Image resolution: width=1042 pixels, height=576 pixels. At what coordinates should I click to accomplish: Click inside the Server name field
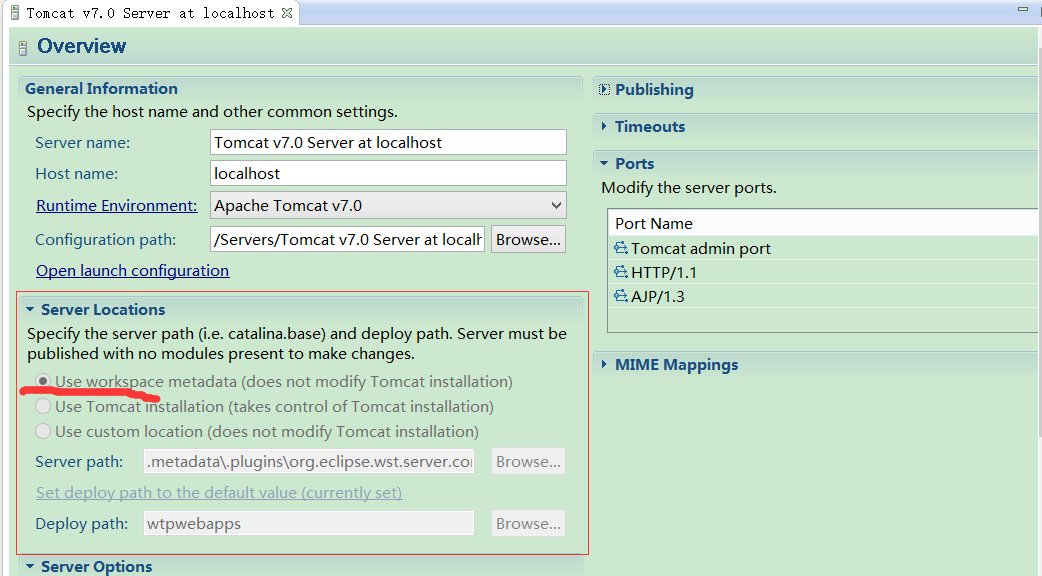click(388, 142)
